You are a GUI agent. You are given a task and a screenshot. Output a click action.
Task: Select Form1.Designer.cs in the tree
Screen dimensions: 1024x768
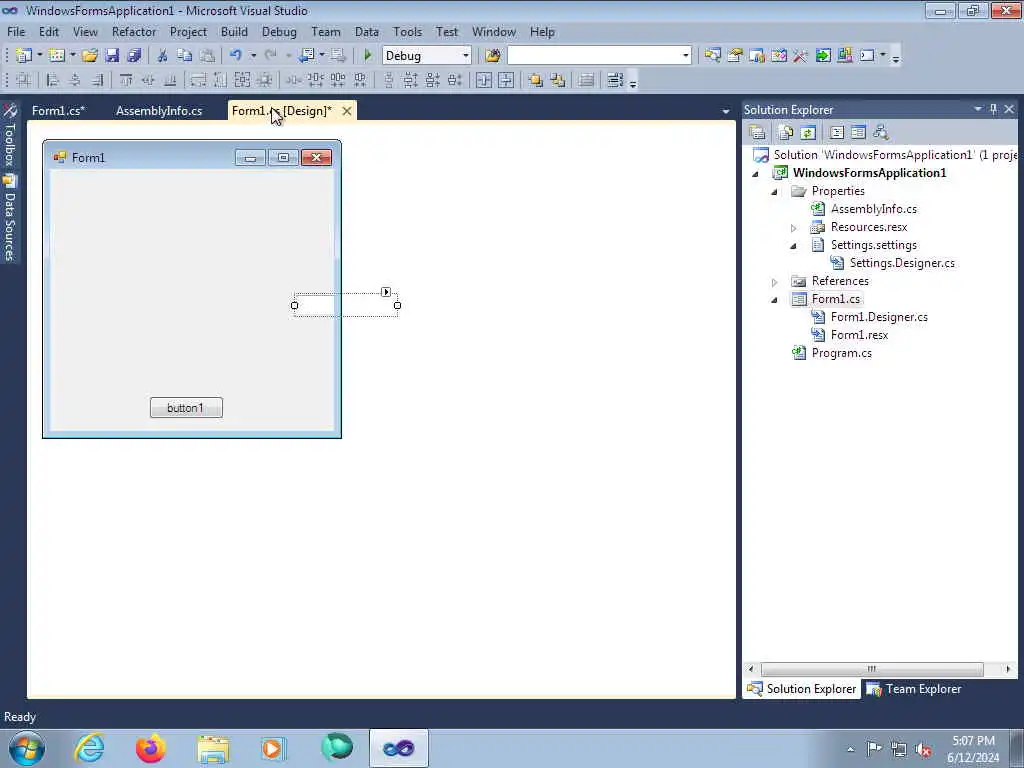tap(879, 317)
